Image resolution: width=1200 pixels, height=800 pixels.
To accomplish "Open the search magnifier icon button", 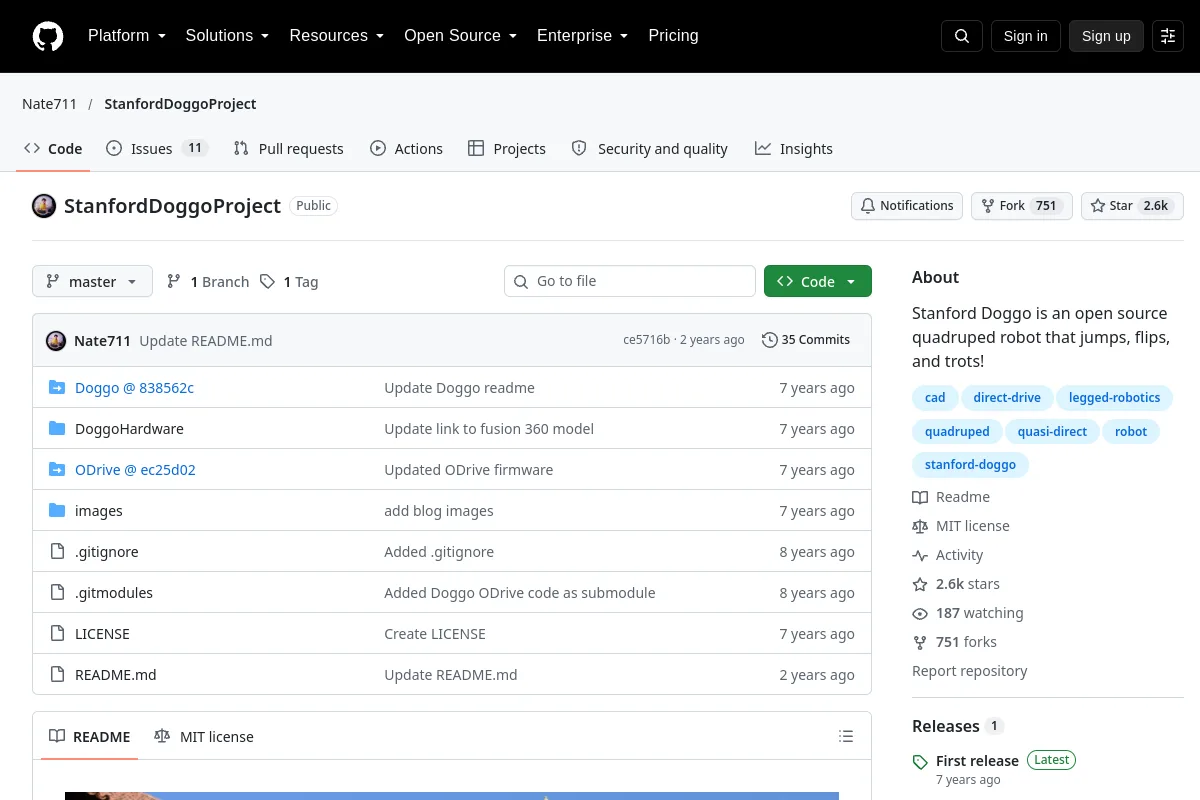I will (x=962, y=36).
